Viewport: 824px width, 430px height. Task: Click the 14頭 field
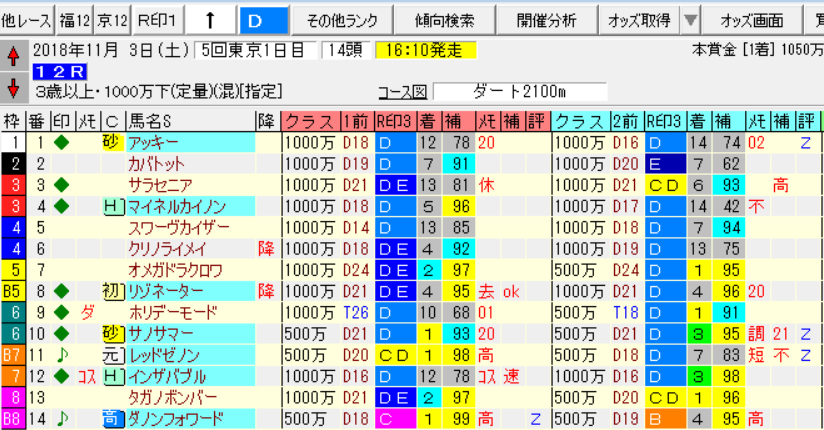345,50
